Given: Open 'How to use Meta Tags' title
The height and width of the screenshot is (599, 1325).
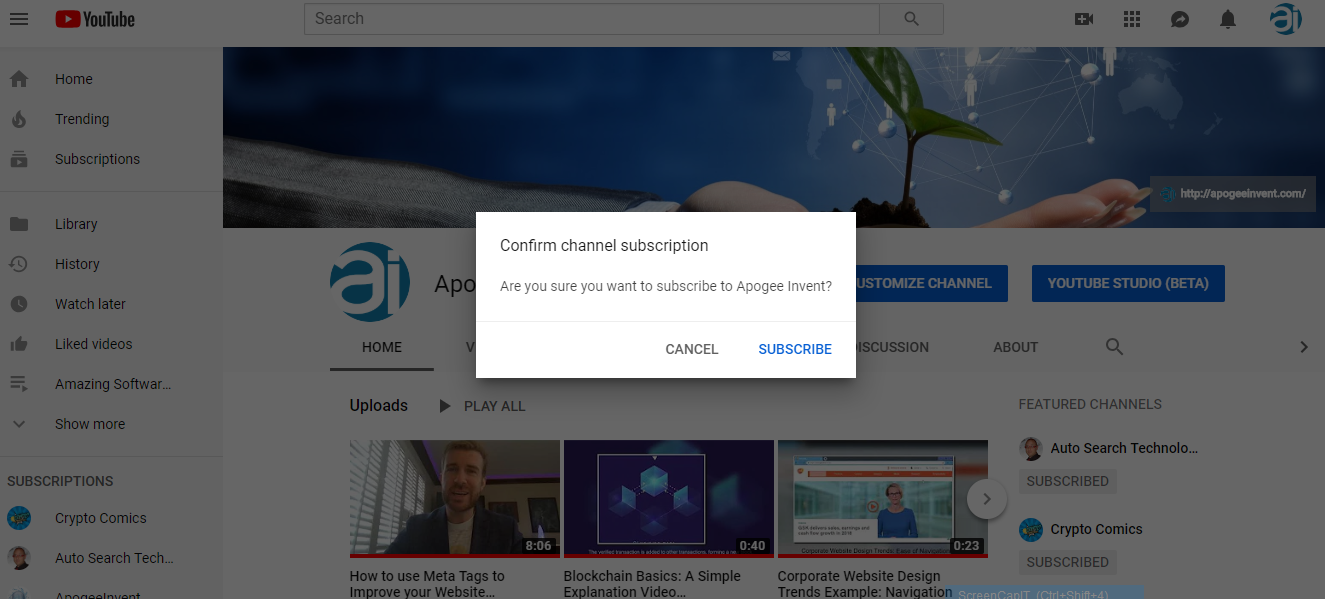Looking at the screenshot, I should click(427, 584).
